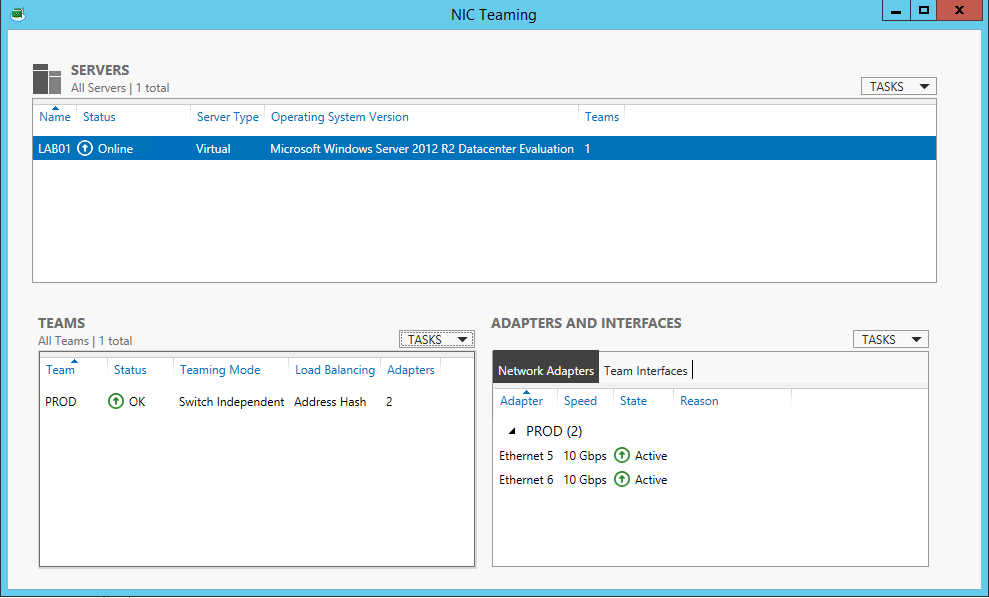Click the LAB01 Online status icon
The image size is (989, 598).
pos(85,149)
